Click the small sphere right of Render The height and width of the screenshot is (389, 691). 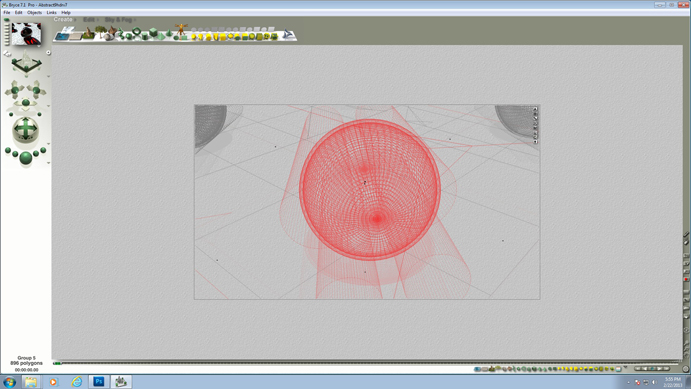click(x=36, y=154)
